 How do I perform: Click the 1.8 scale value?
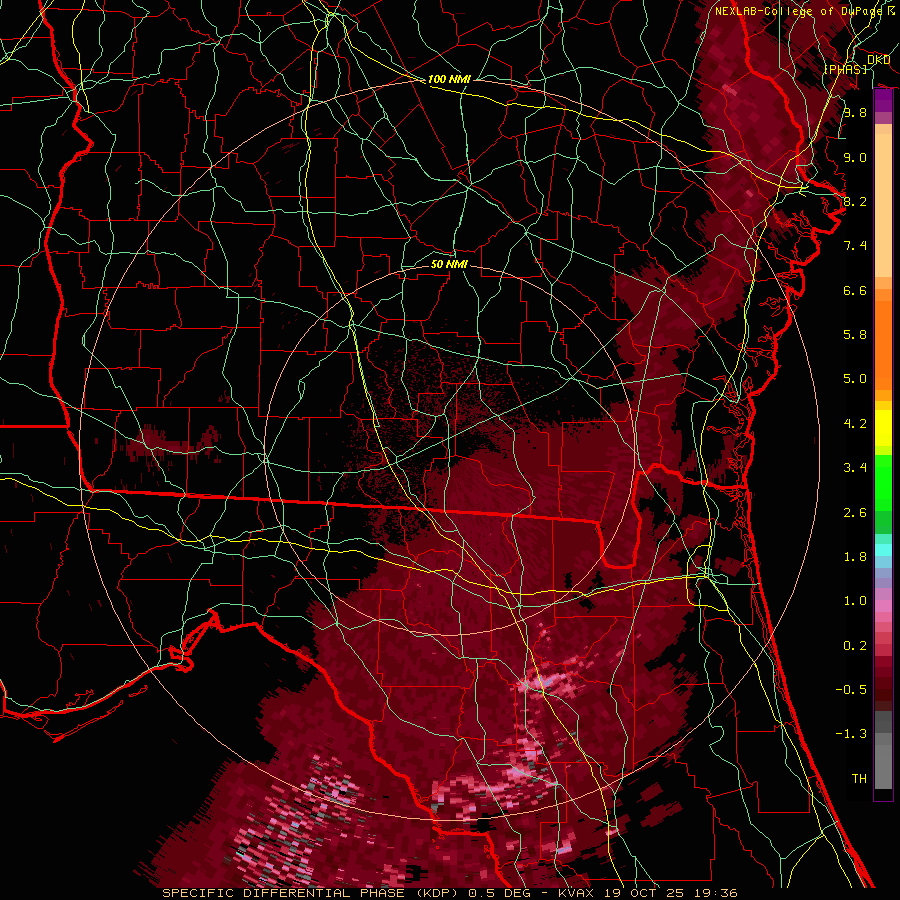pyautogui.click(x=855, y=557)
